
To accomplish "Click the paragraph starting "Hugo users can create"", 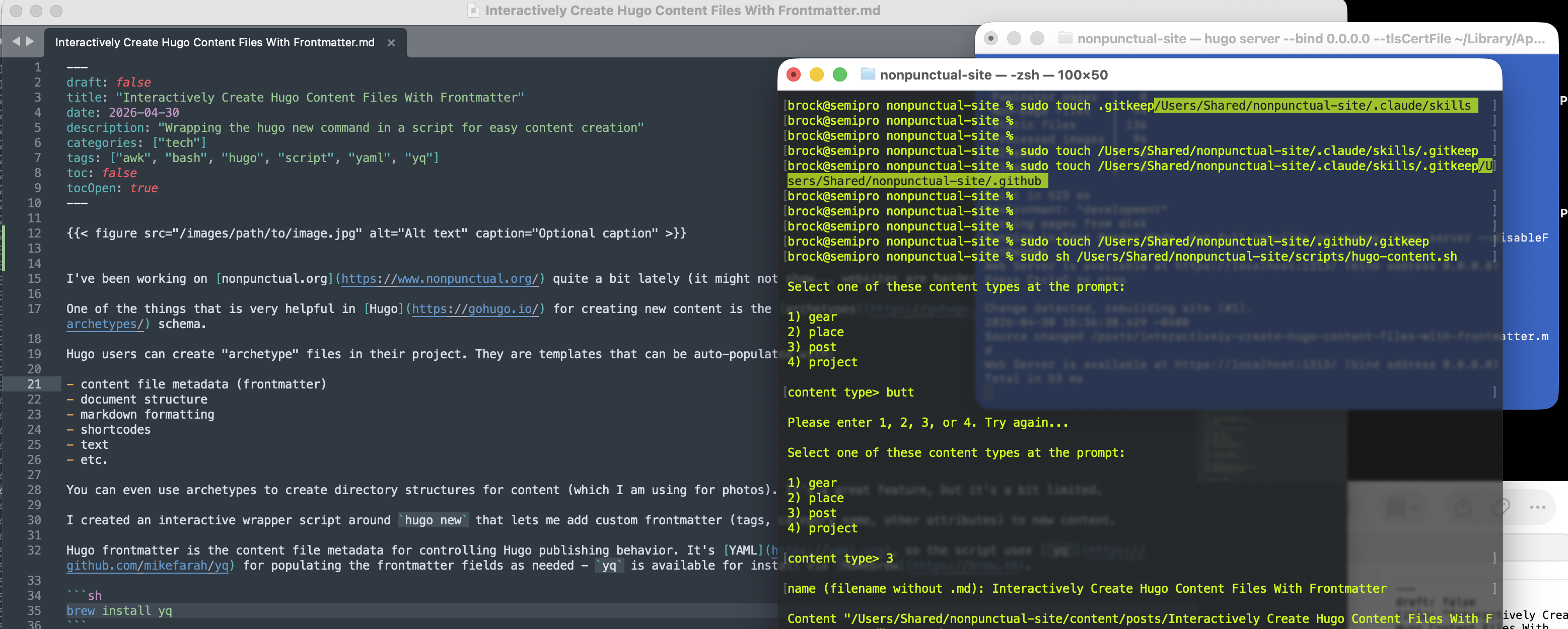I will (421, 355).
